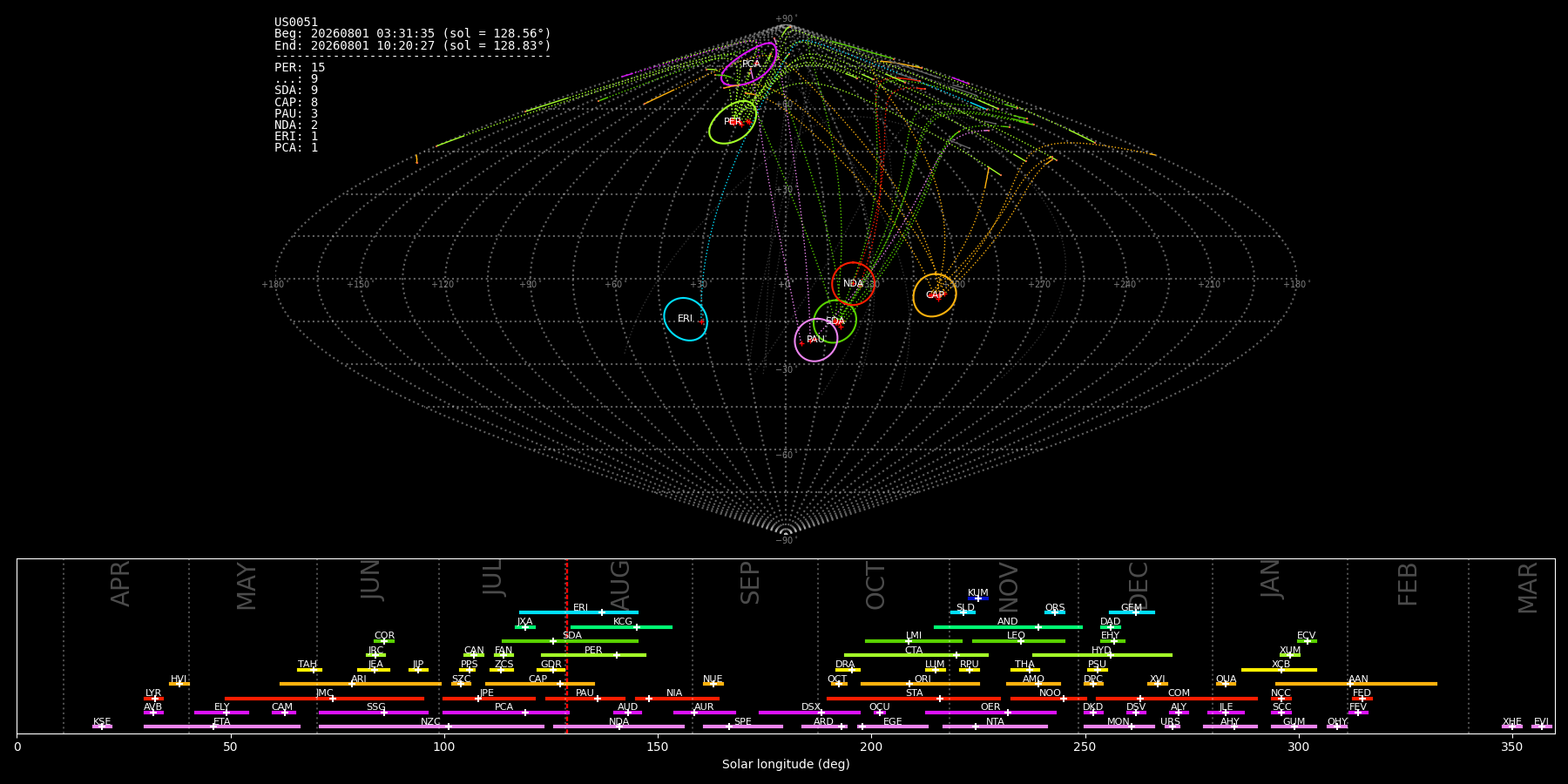Select the KCG green activity bar

pyautogui.click(x=621, y=626)
